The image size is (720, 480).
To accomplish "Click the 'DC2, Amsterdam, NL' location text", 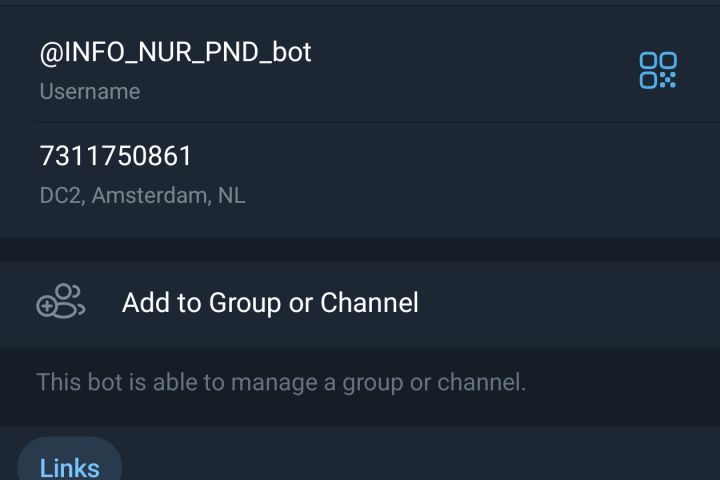I will pyautogui.click(x=142, y=196).
